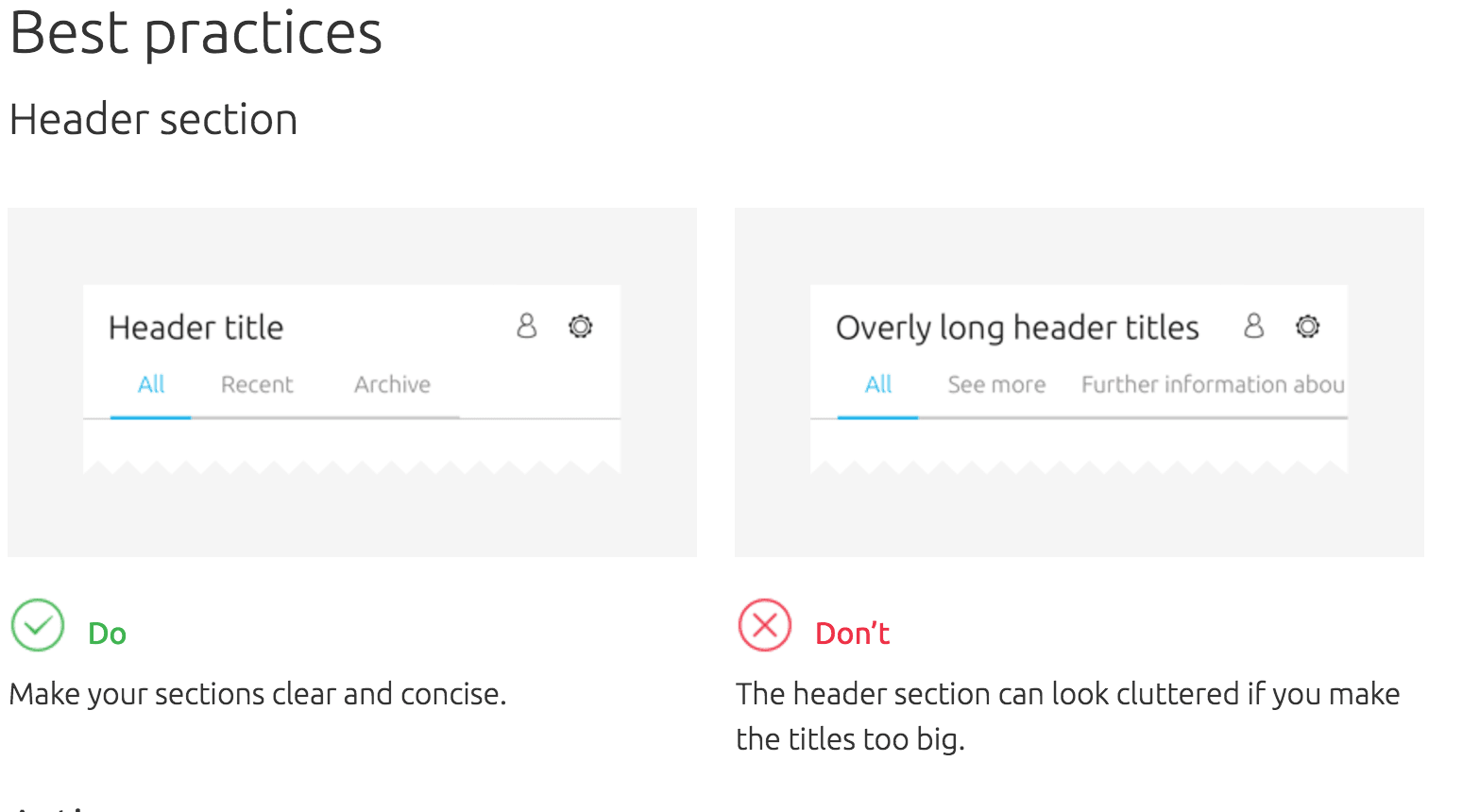Click the right Don't example image
The image size is (1462, 812).
coord(1079,382)
